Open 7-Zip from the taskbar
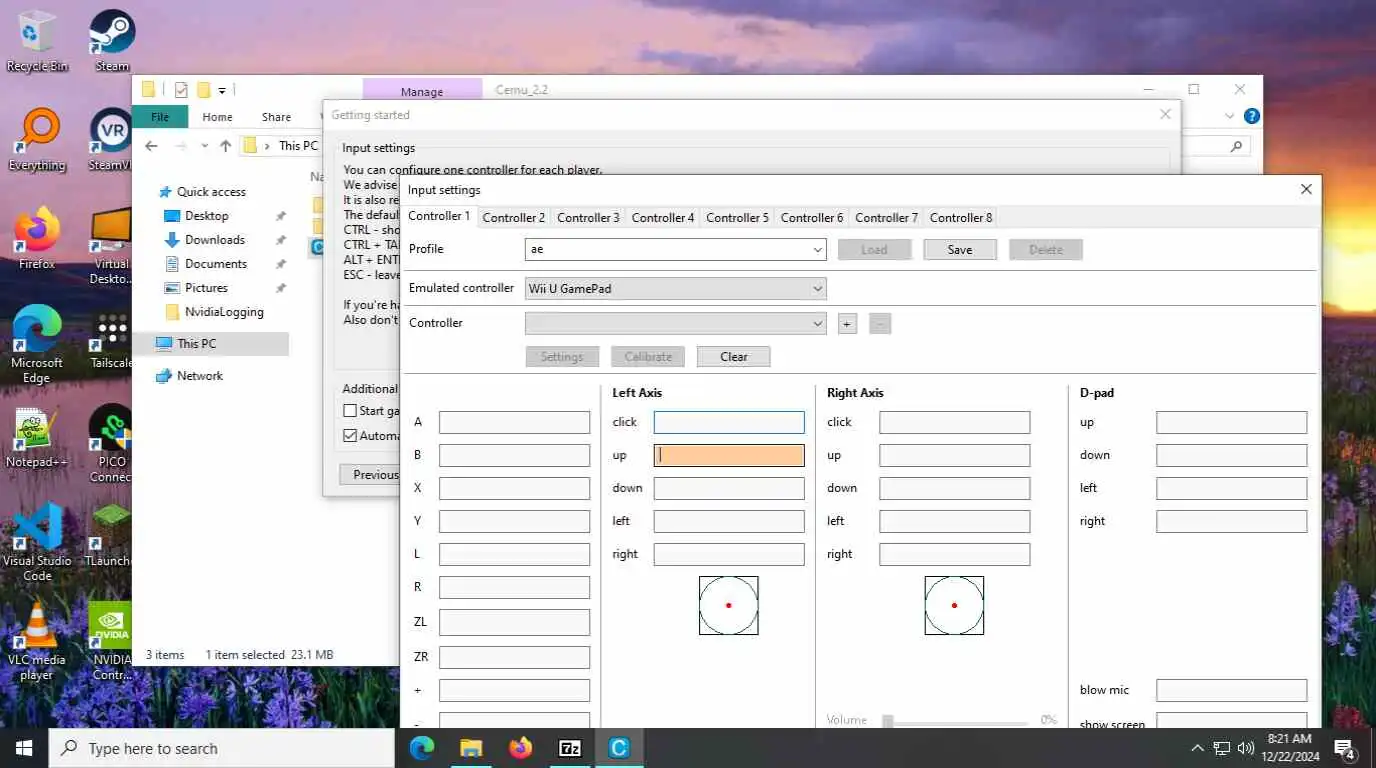Image resolution: width=1376 pixels, height=768 pixels. (570, 748)
